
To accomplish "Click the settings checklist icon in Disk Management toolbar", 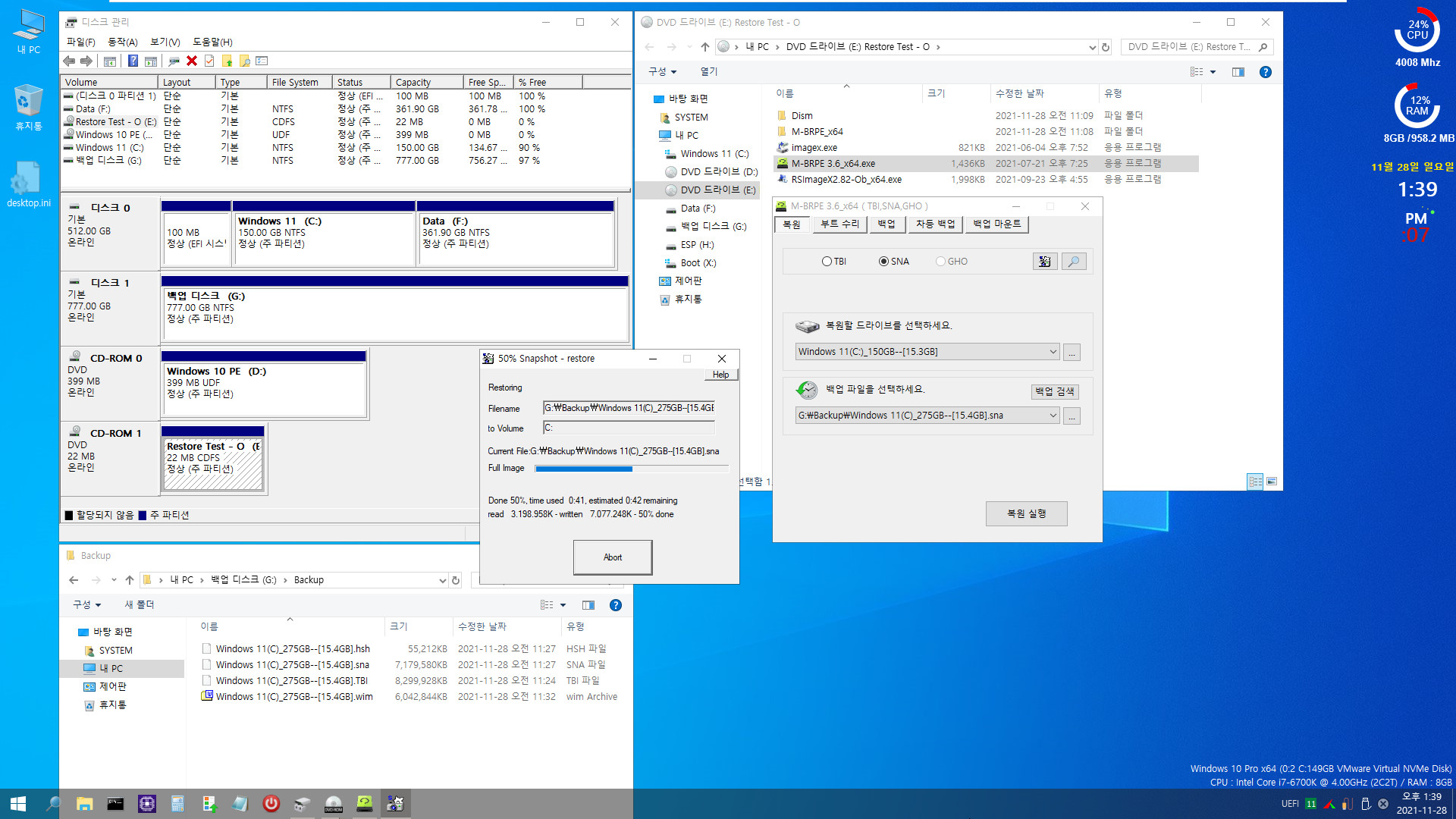I will 262,61.
